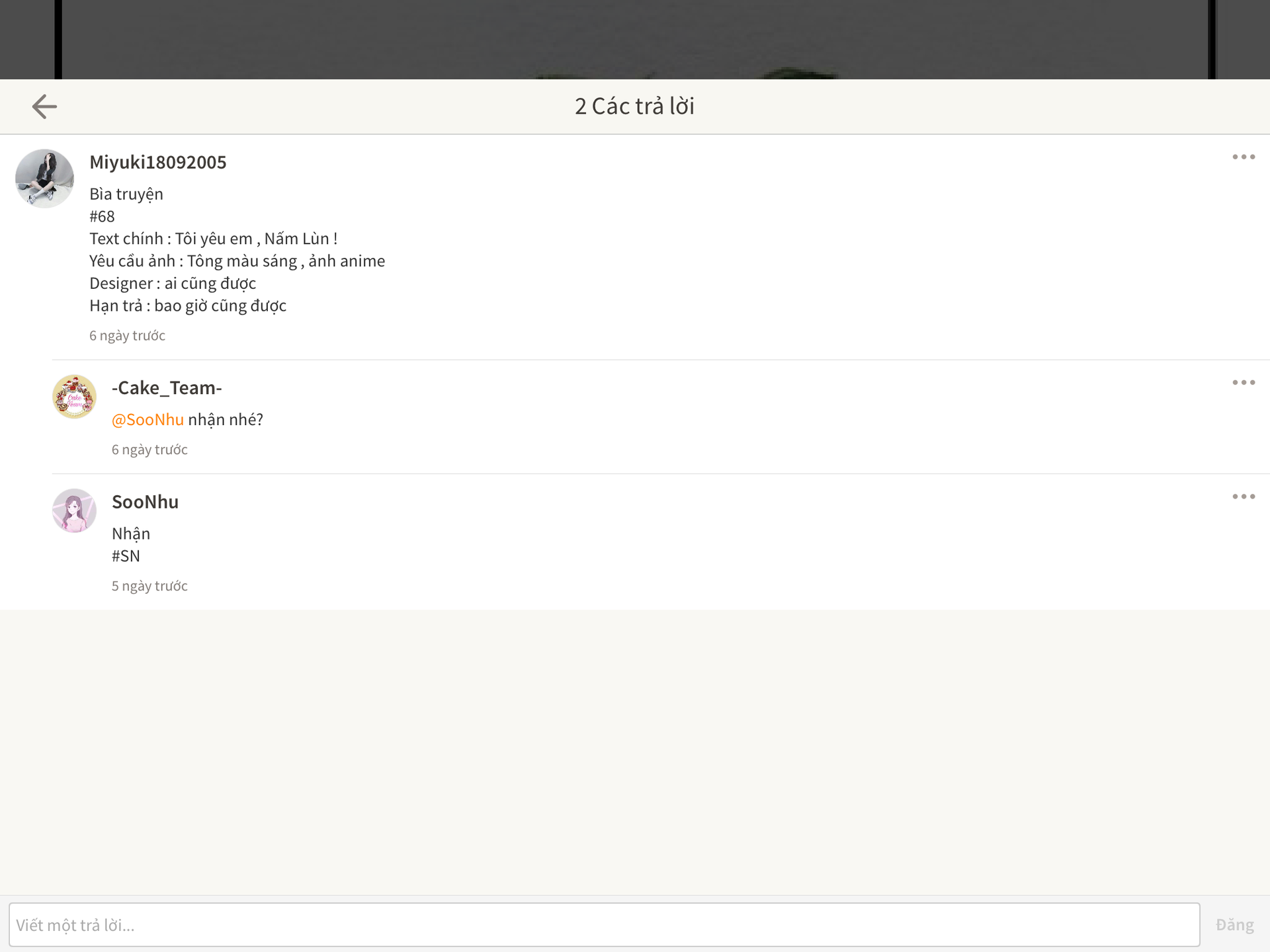Focus the 'Viết một trả lời...' reply field
Image resolution: width=1270 pixels, height=952 pixels.
click(x=604, y=924)
